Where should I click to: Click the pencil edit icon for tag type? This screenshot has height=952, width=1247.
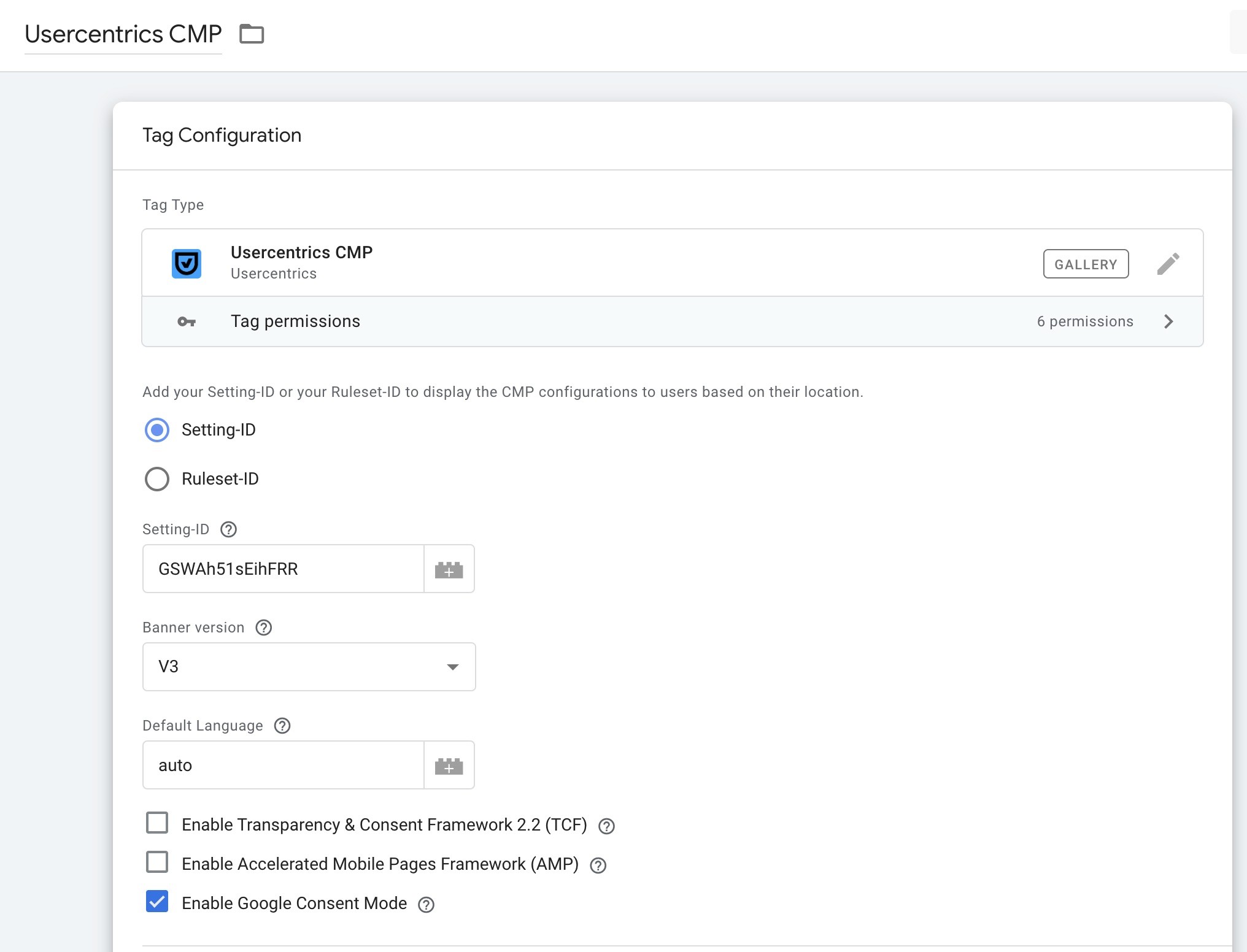(x=1168, y=264)
